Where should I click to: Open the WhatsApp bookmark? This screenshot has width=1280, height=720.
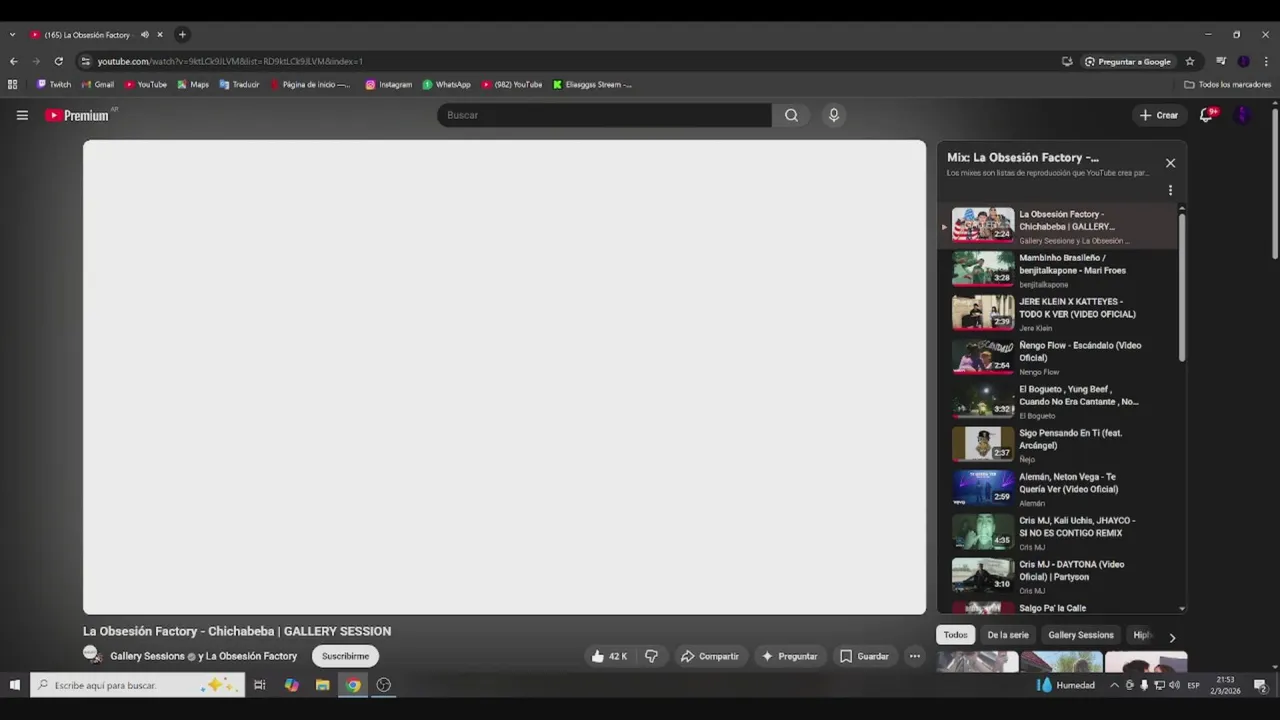pyautogui.click(x=446, y=84)
